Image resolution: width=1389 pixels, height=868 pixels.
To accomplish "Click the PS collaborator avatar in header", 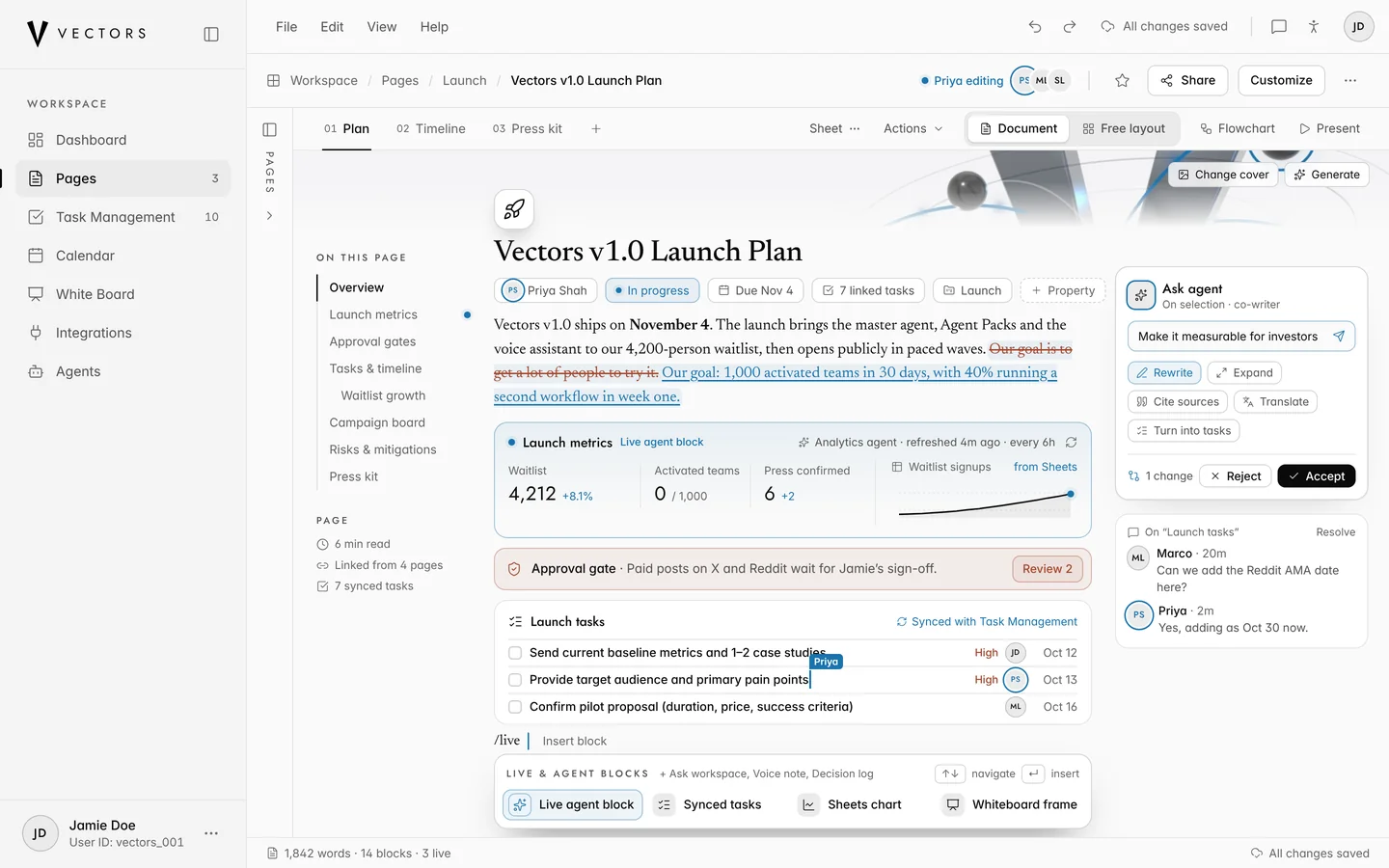I will point(1023,81).
